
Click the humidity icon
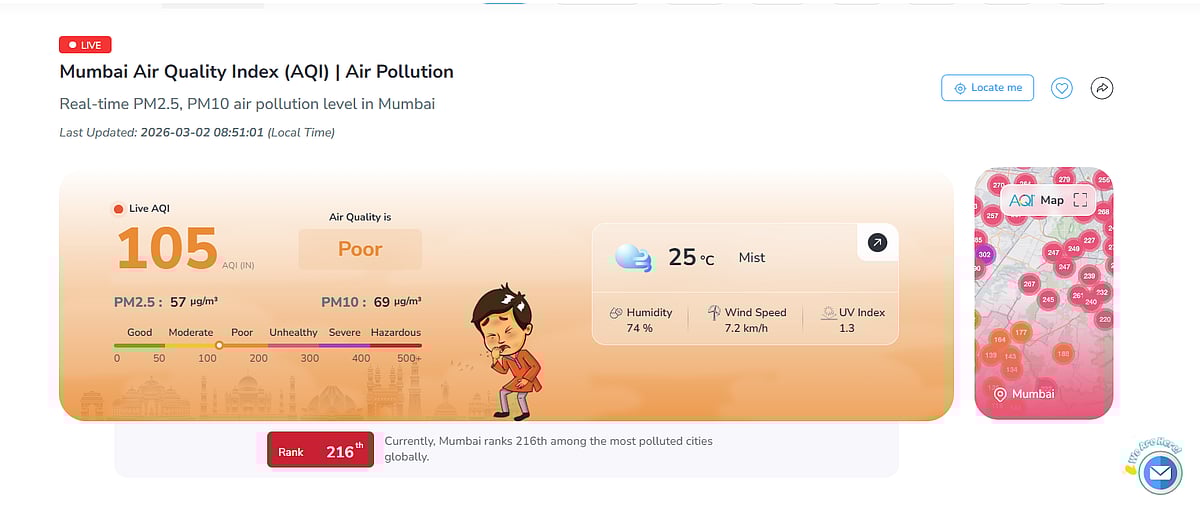coord(616,313)
